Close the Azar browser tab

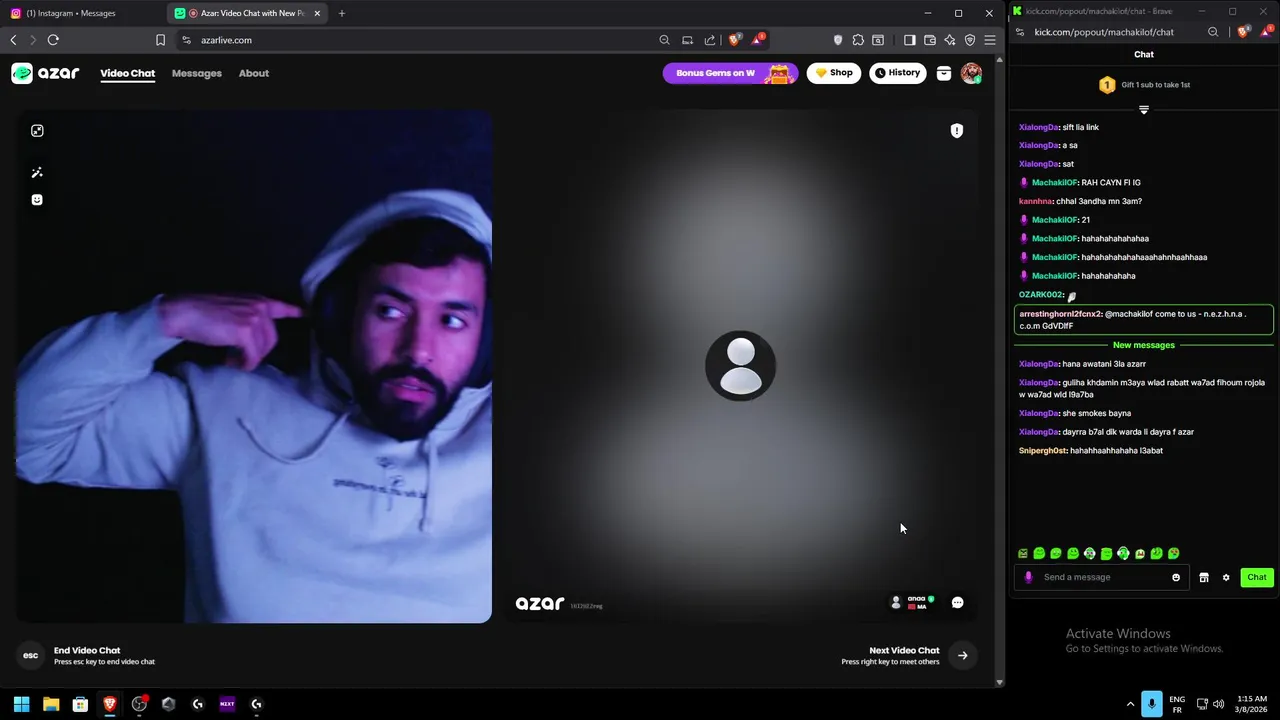click(x=317, y=13)
